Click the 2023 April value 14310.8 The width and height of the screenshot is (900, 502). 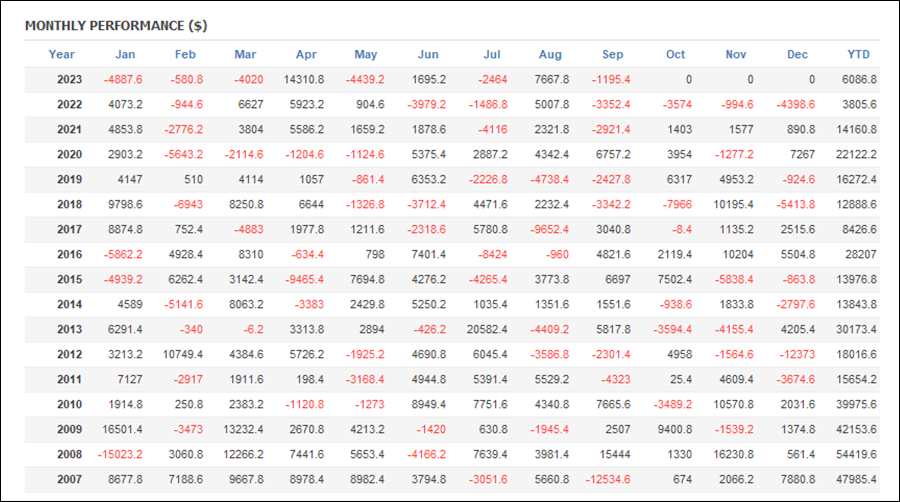pos(304,80)
